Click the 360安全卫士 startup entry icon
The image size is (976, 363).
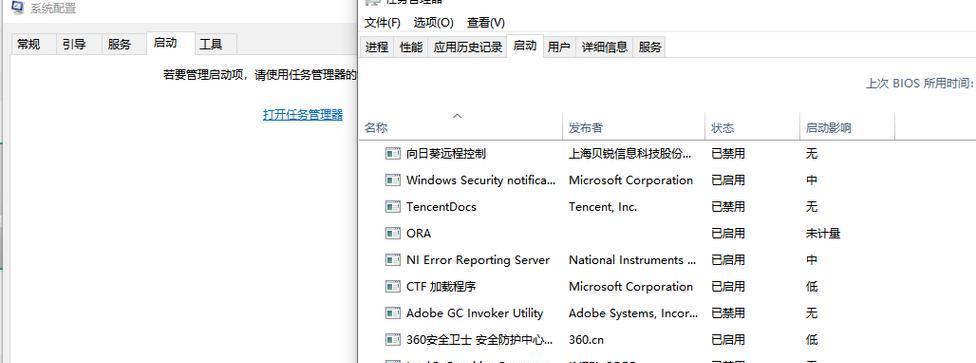pyautogui.click(x=393, y=340)
